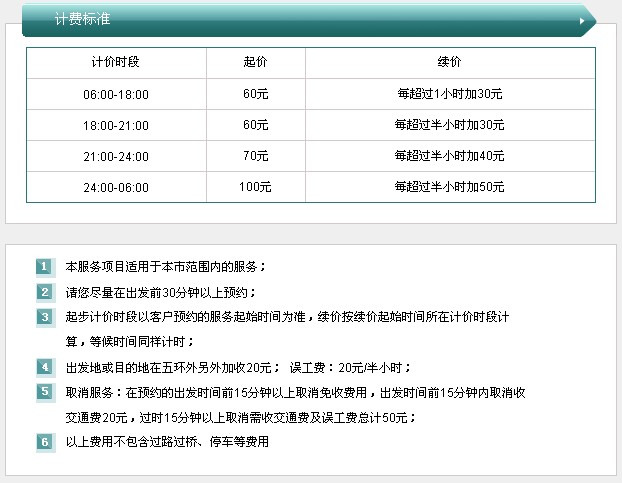Click the 续价 column header
622x483 pixels.
[449, 62]
